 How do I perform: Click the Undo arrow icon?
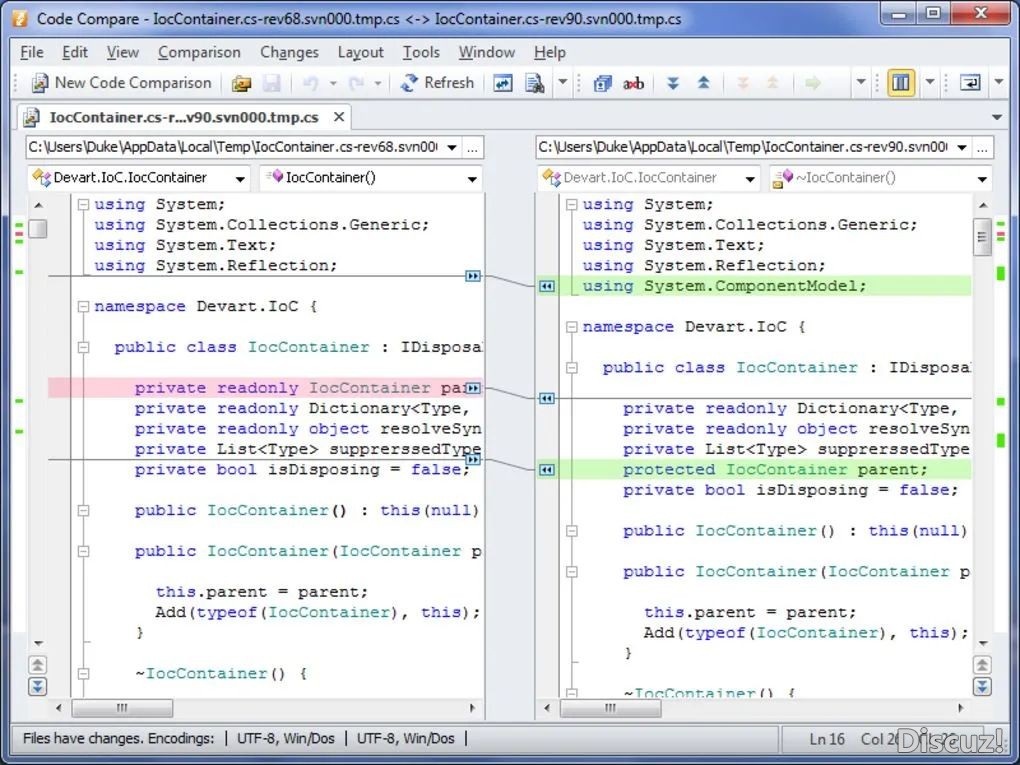coord(310,83)
